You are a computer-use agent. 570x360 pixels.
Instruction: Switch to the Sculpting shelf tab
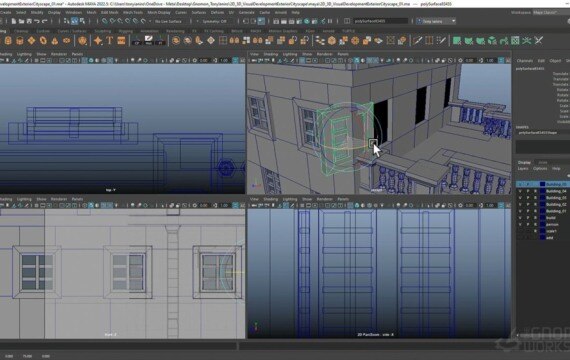[x=103, y=31]
